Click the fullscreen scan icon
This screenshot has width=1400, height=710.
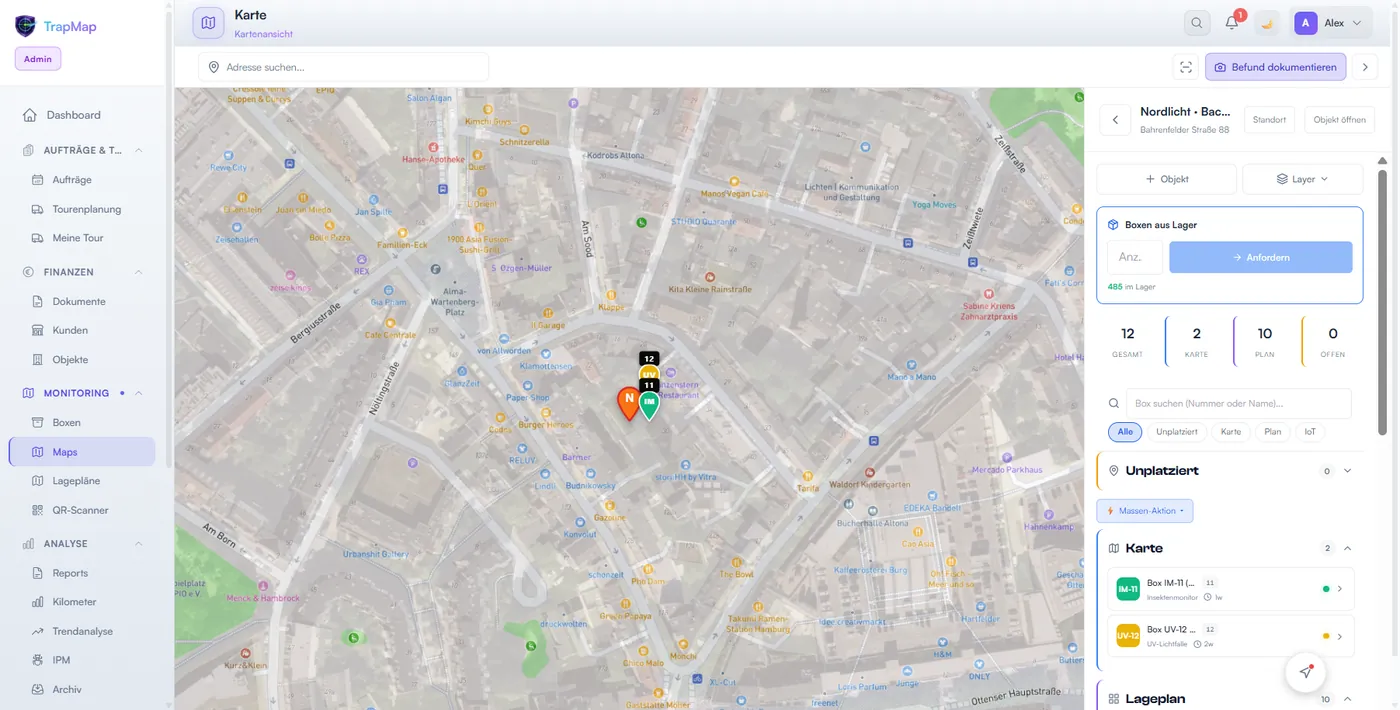pyautogui.click(x=1186, y=67)
